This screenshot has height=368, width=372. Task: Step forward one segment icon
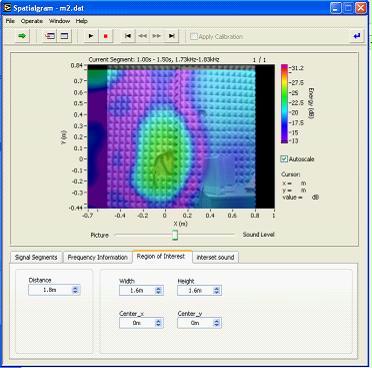pos(157,36)
